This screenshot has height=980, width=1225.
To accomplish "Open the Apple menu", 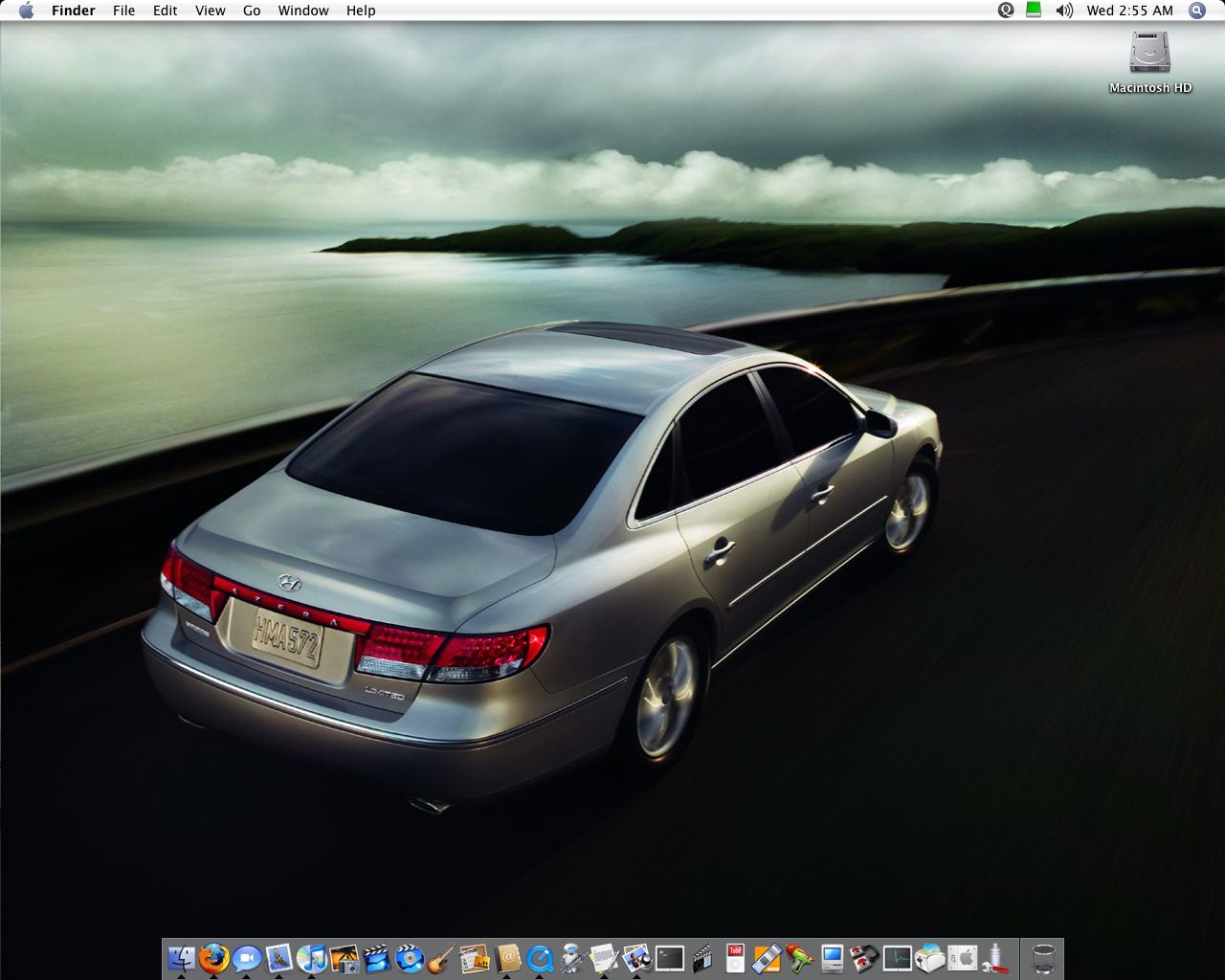I will tap(26, 11).
